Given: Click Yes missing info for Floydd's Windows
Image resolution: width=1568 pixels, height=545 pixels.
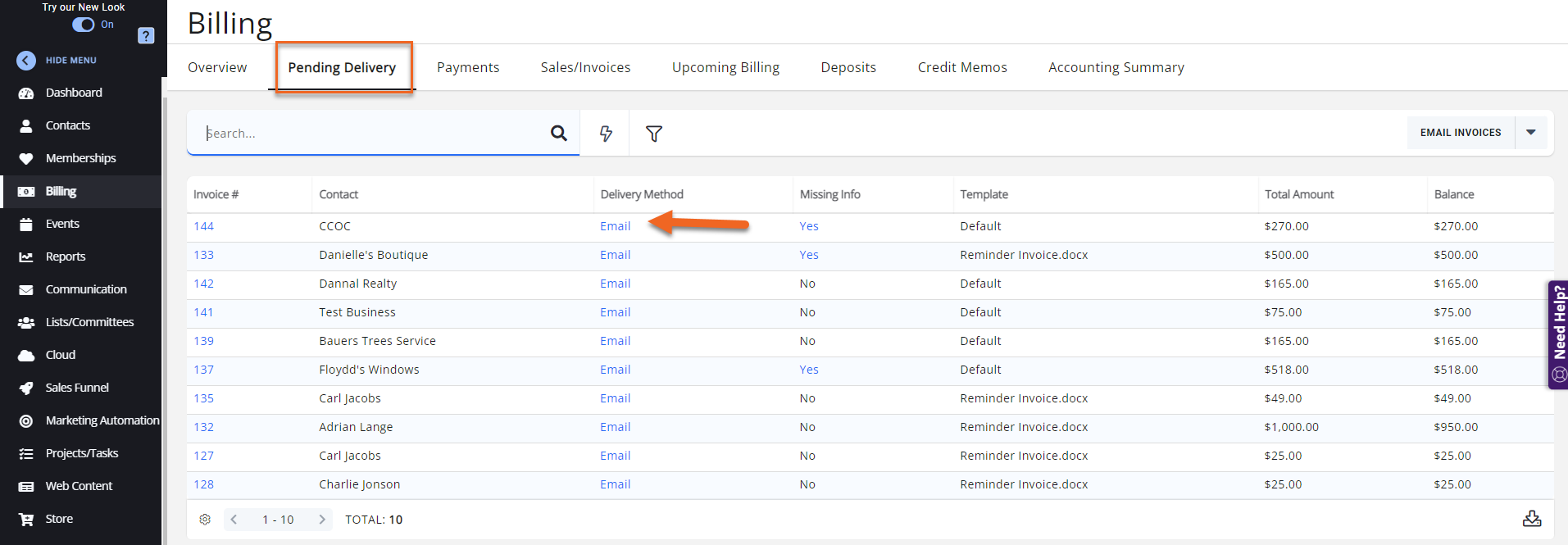Looking at the screenshot, I should 808,370.
